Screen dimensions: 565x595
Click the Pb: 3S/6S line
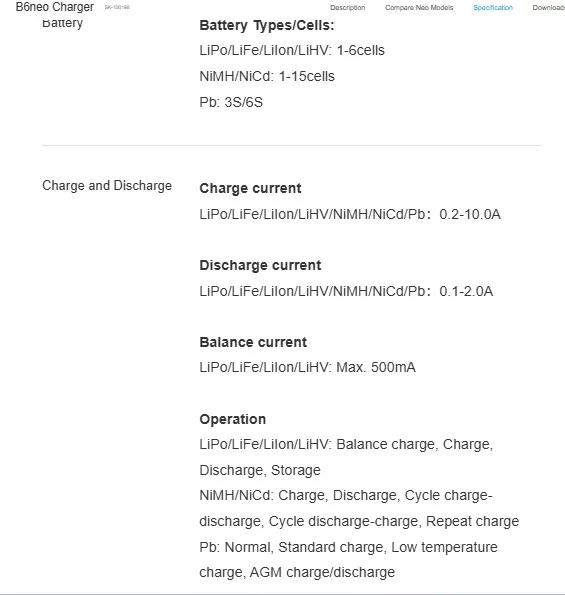click(231, 102)
